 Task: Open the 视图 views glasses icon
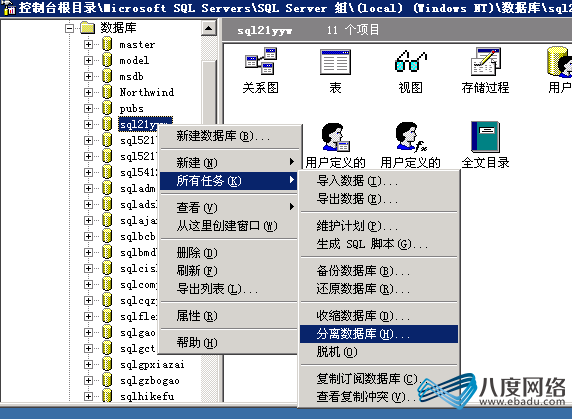pos(411,61)
